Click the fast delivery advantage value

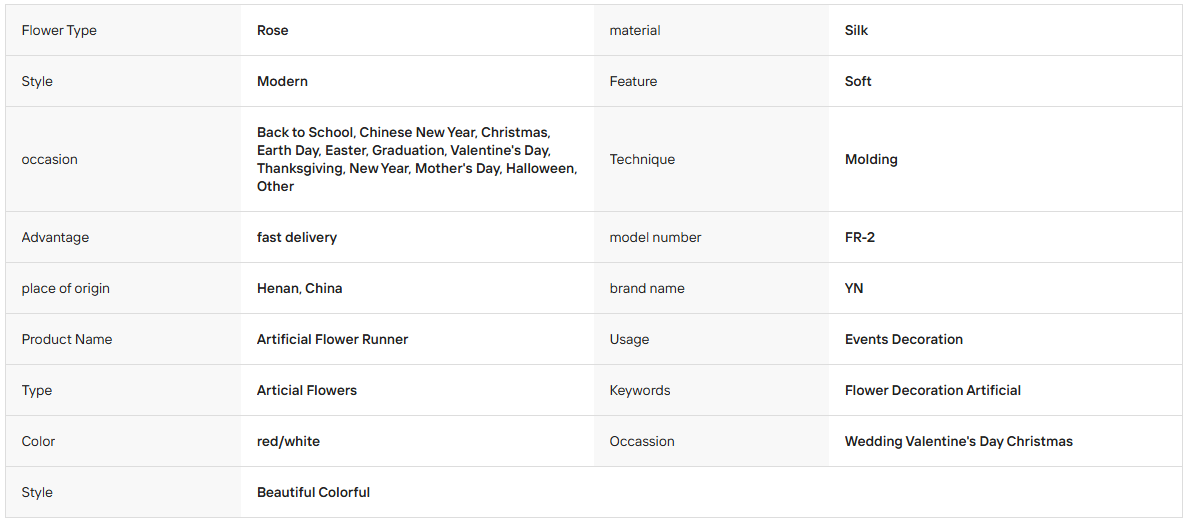(297, 237)
